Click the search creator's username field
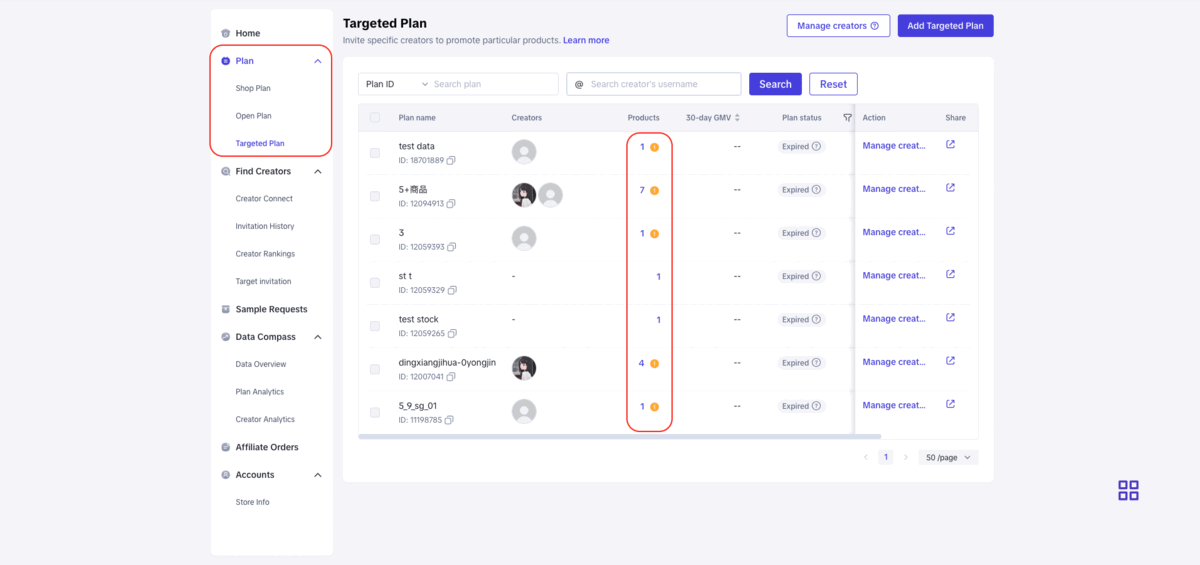The width and height of the screenshot is (1200, 565). (x=662, y=84)
